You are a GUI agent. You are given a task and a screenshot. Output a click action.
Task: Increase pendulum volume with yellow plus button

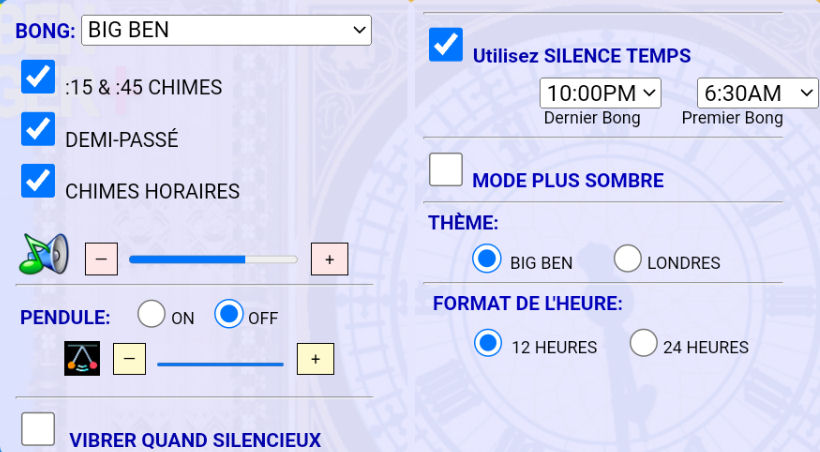315,358
